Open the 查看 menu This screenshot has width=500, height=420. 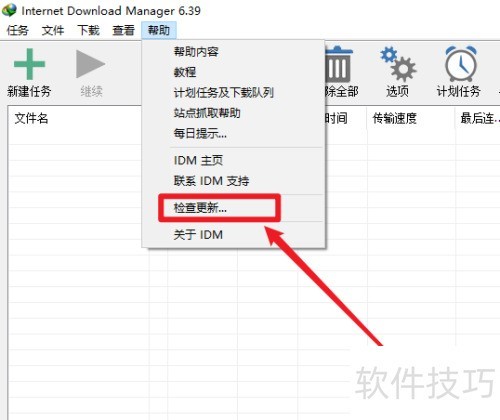(124, 30)
